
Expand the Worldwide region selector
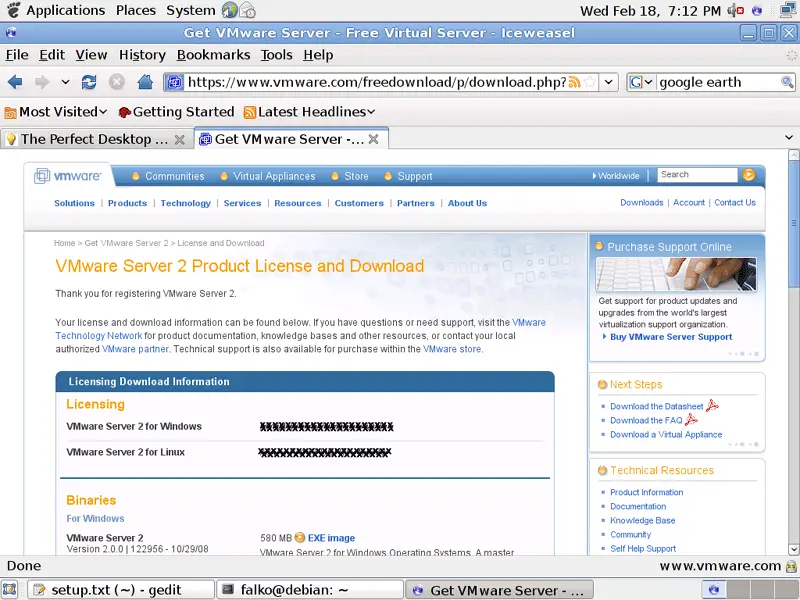click(x=616, y=176)
